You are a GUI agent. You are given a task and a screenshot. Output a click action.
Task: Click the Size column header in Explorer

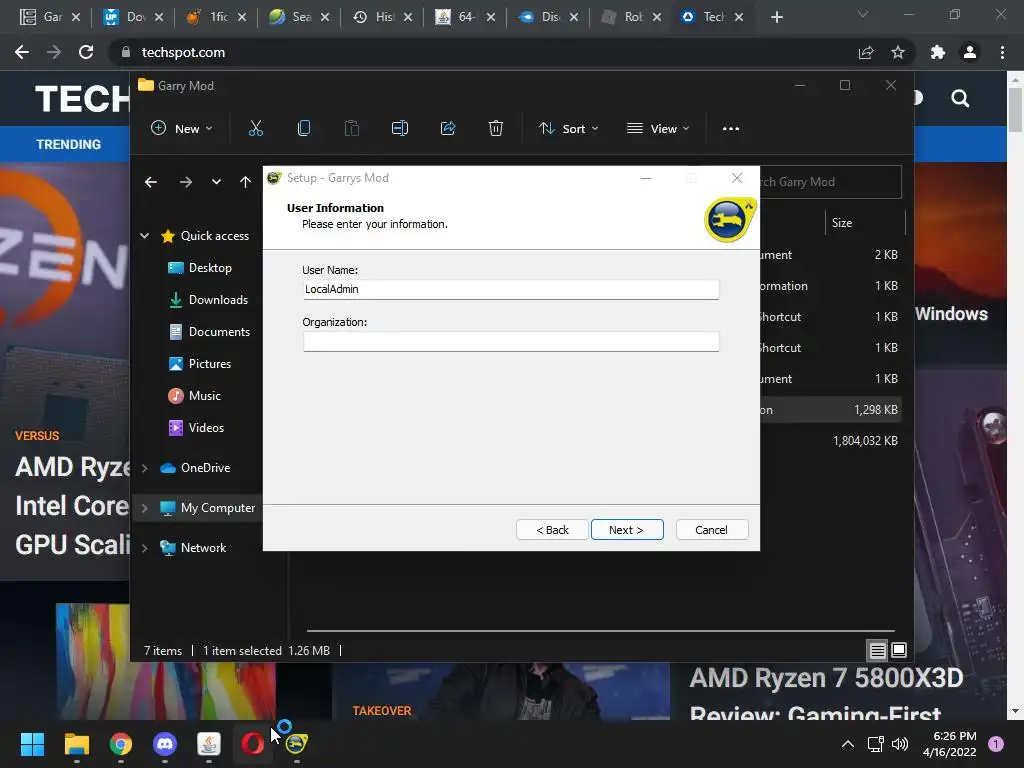click(865, 223)
